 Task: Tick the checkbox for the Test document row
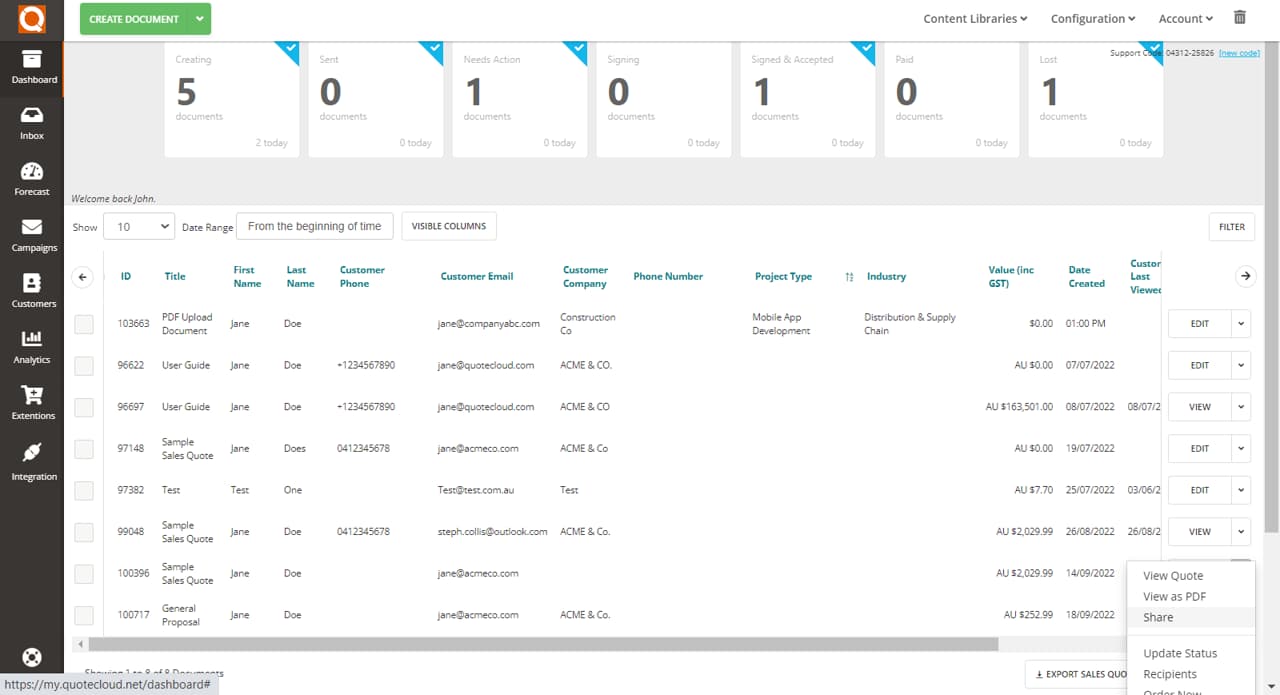click(x=84, y=489)
